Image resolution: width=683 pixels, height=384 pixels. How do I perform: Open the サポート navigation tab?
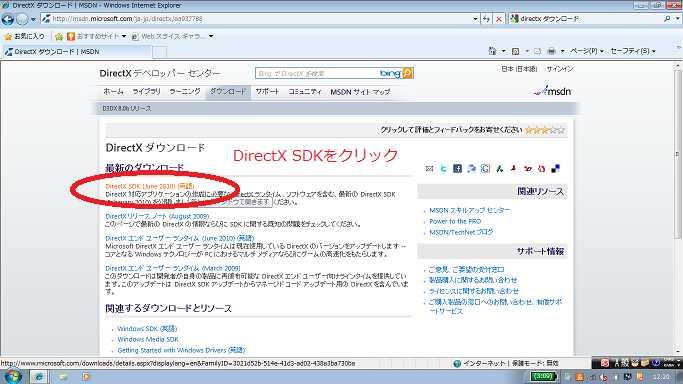[267, 92]
